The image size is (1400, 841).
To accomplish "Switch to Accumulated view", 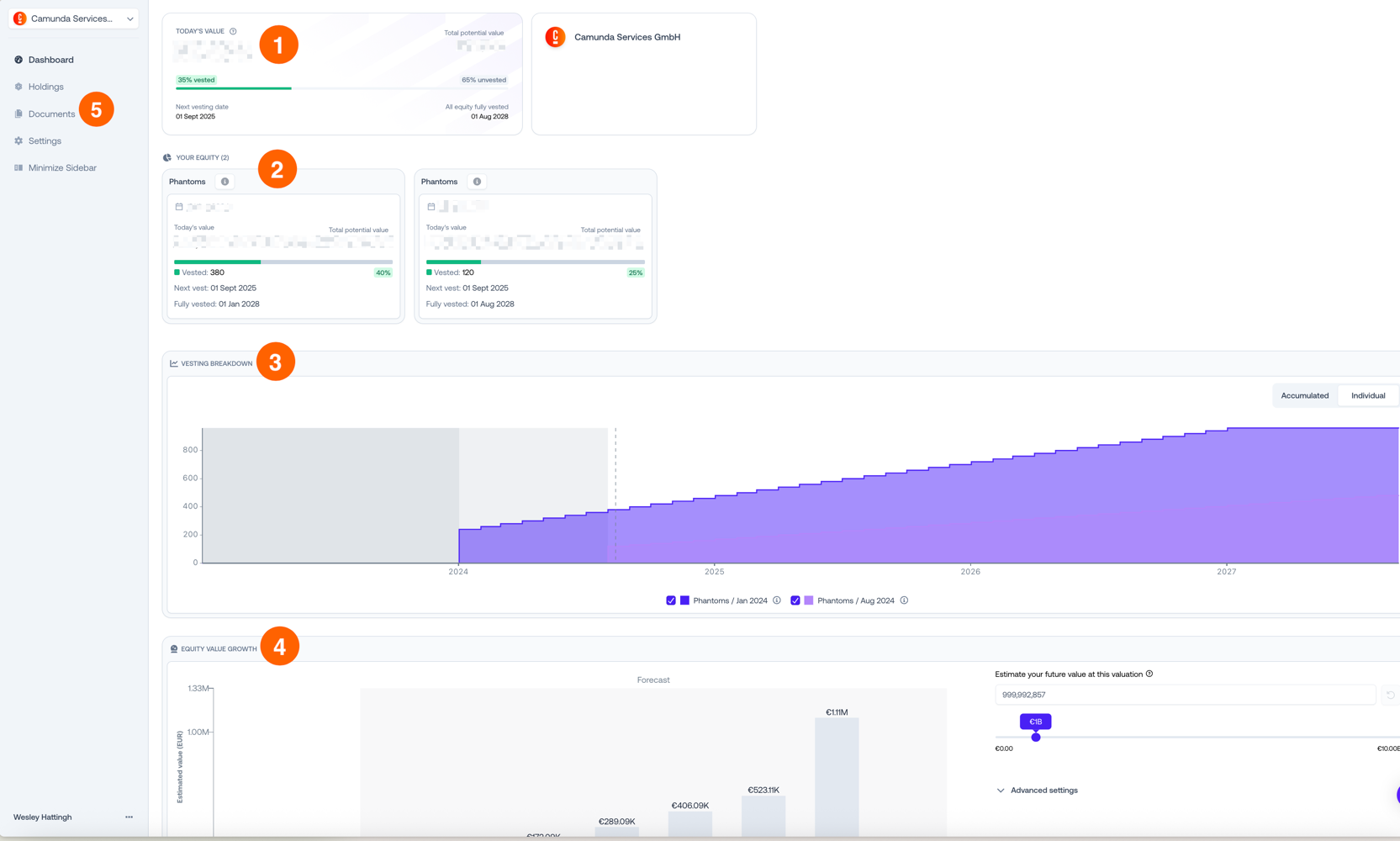I will (1305, 395).
